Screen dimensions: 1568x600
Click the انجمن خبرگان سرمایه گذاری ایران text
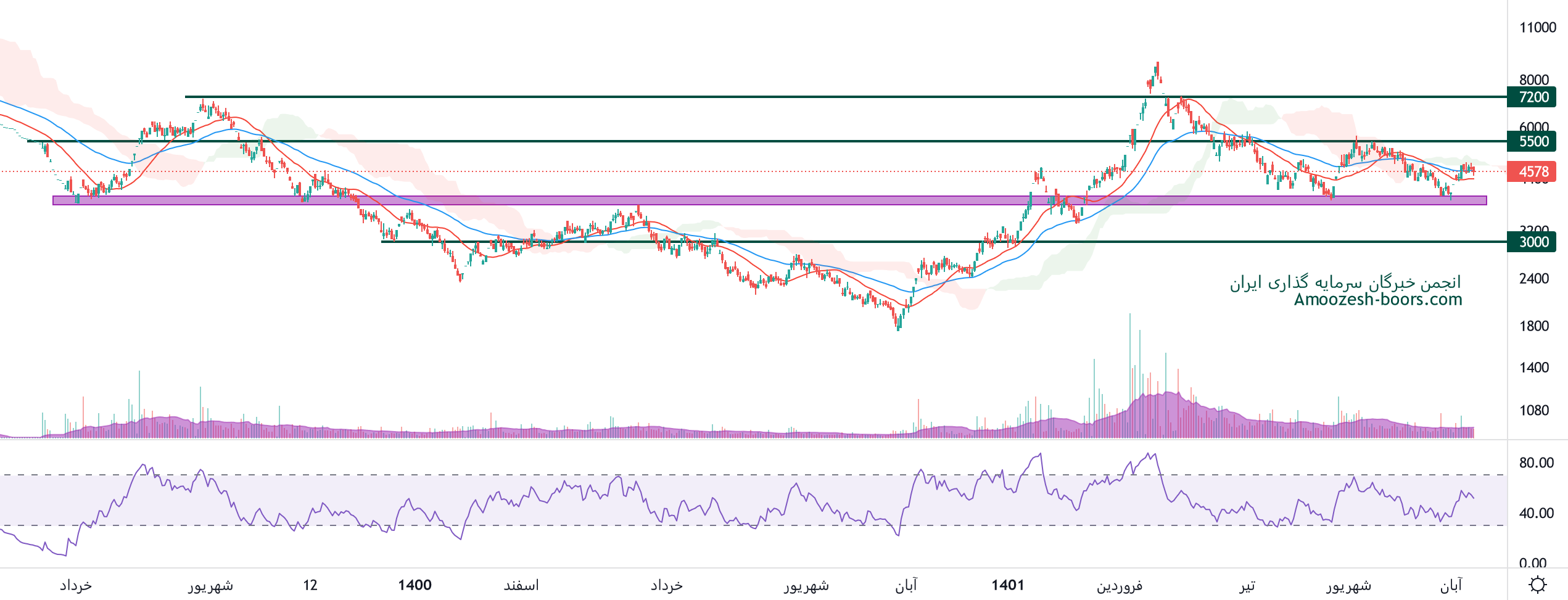click(x=1345, y=282)
